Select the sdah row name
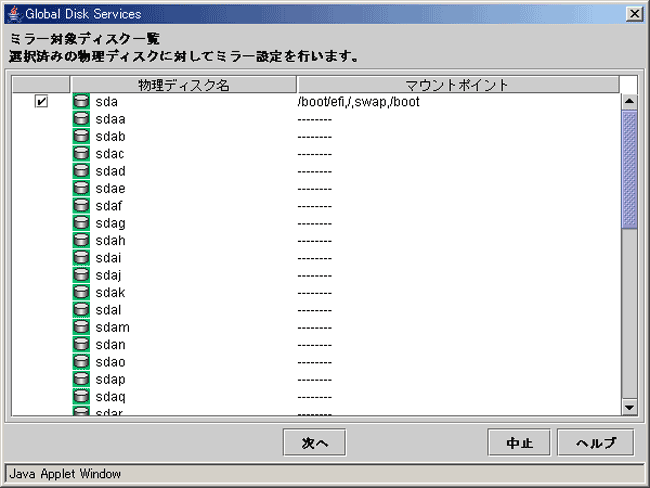Screen dimensions: 650x488 110,241
